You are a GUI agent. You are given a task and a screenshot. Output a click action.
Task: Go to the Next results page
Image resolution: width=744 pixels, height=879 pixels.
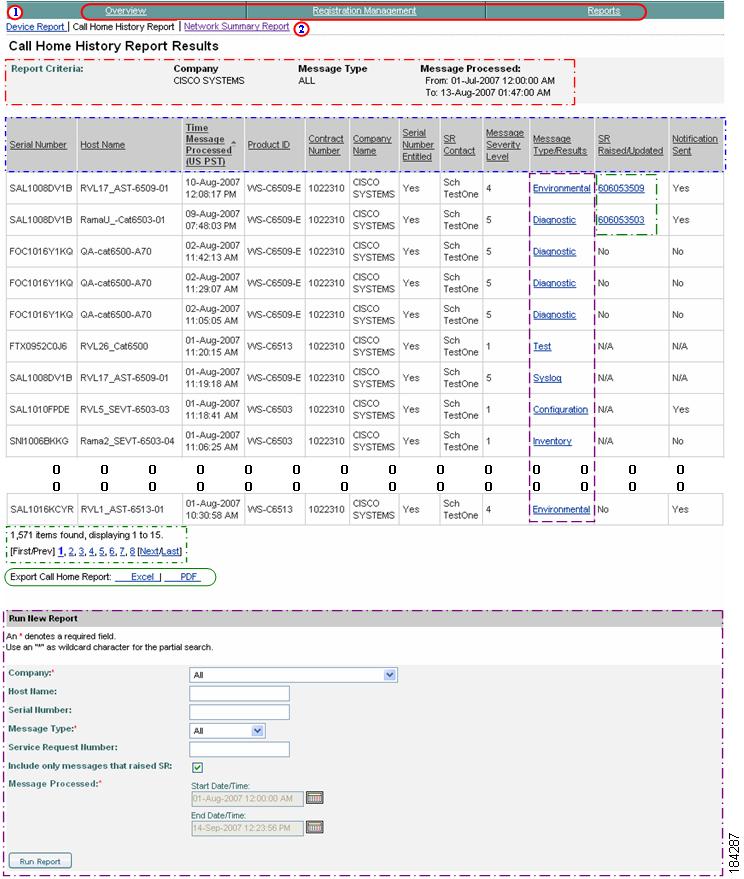(149, 552)
